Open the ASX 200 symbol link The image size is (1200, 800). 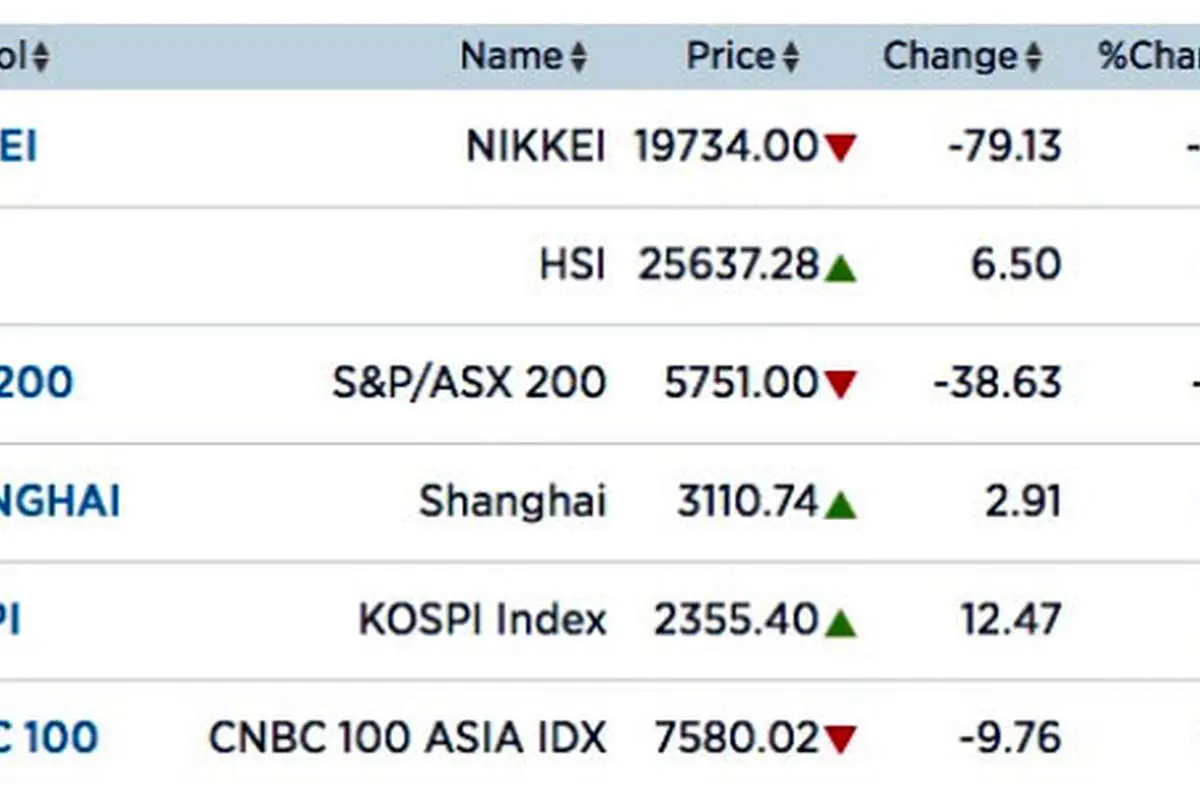[36, 383]
